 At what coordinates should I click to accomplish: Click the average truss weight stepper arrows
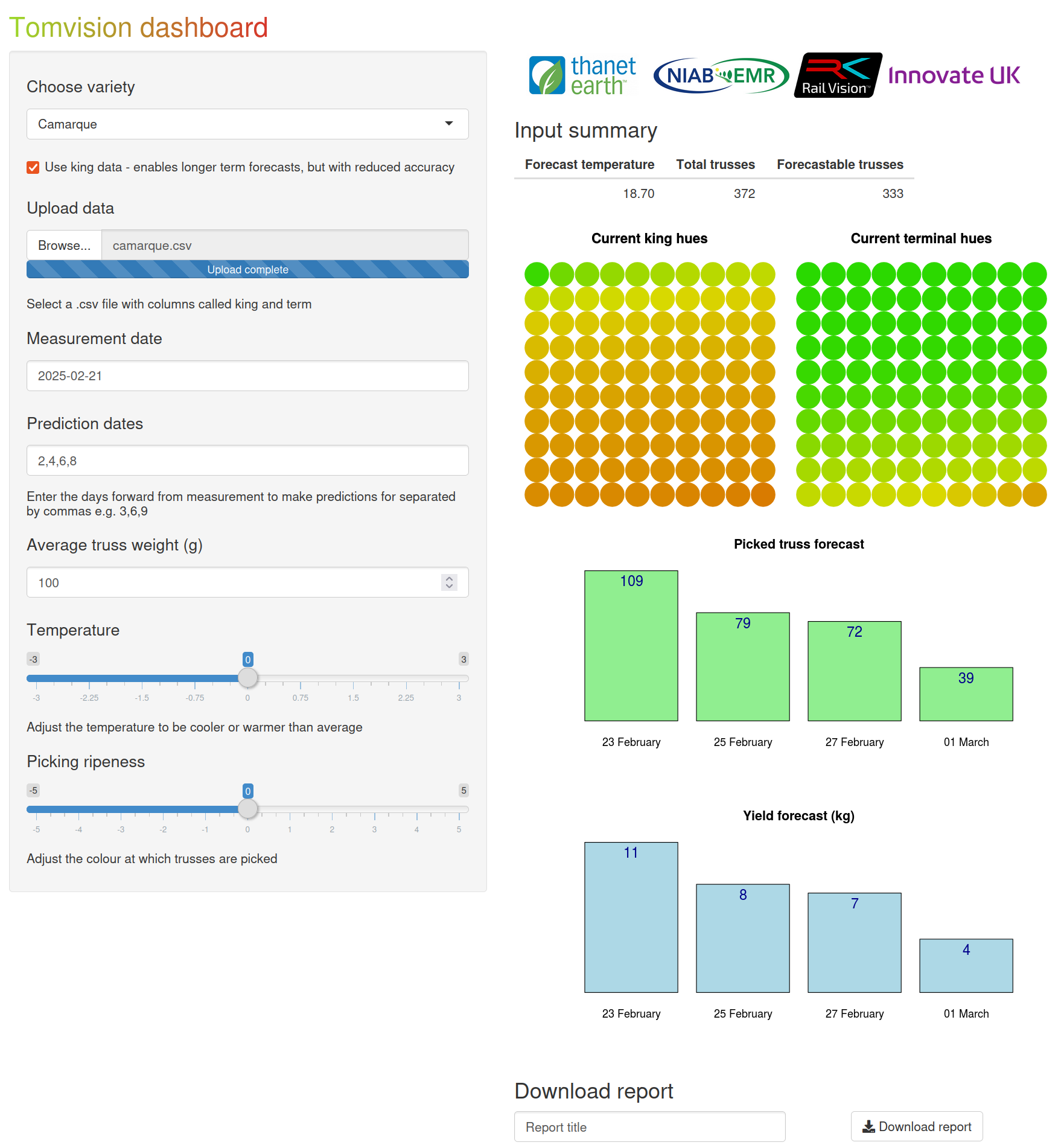449,582
